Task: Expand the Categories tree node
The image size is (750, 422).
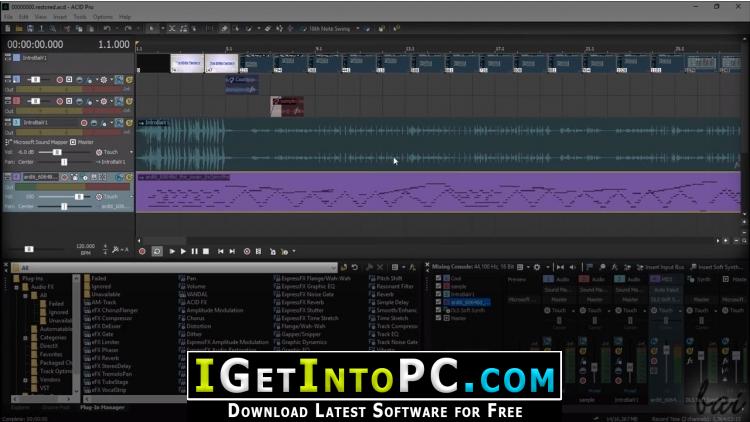Action: point(25,338)
